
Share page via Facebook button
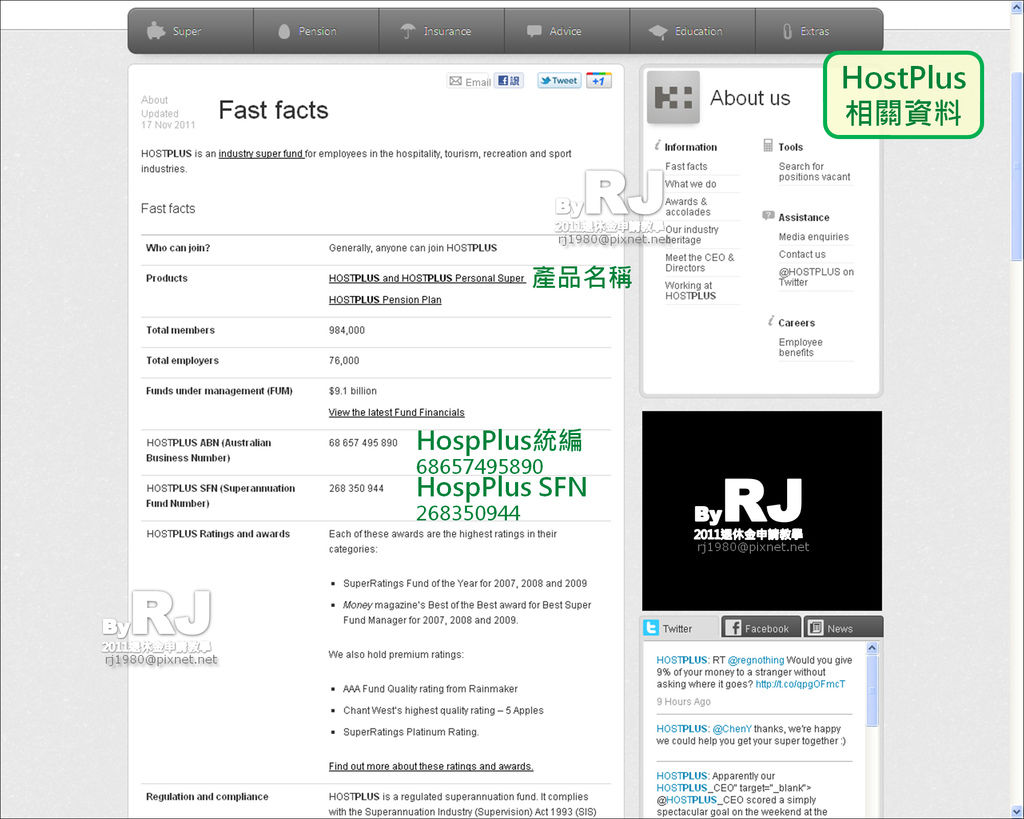click(509, 80)
